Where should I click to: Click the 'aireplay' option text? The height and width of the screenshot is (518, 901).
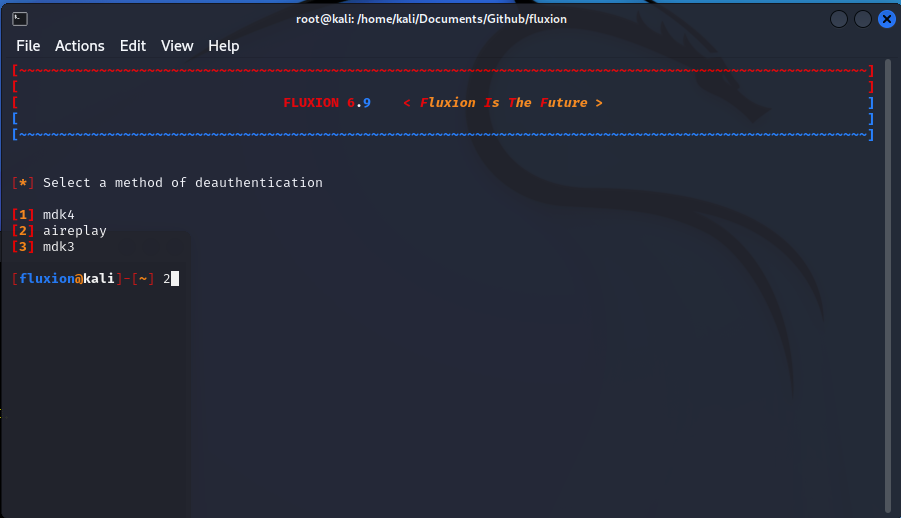[x=75, y=231]
